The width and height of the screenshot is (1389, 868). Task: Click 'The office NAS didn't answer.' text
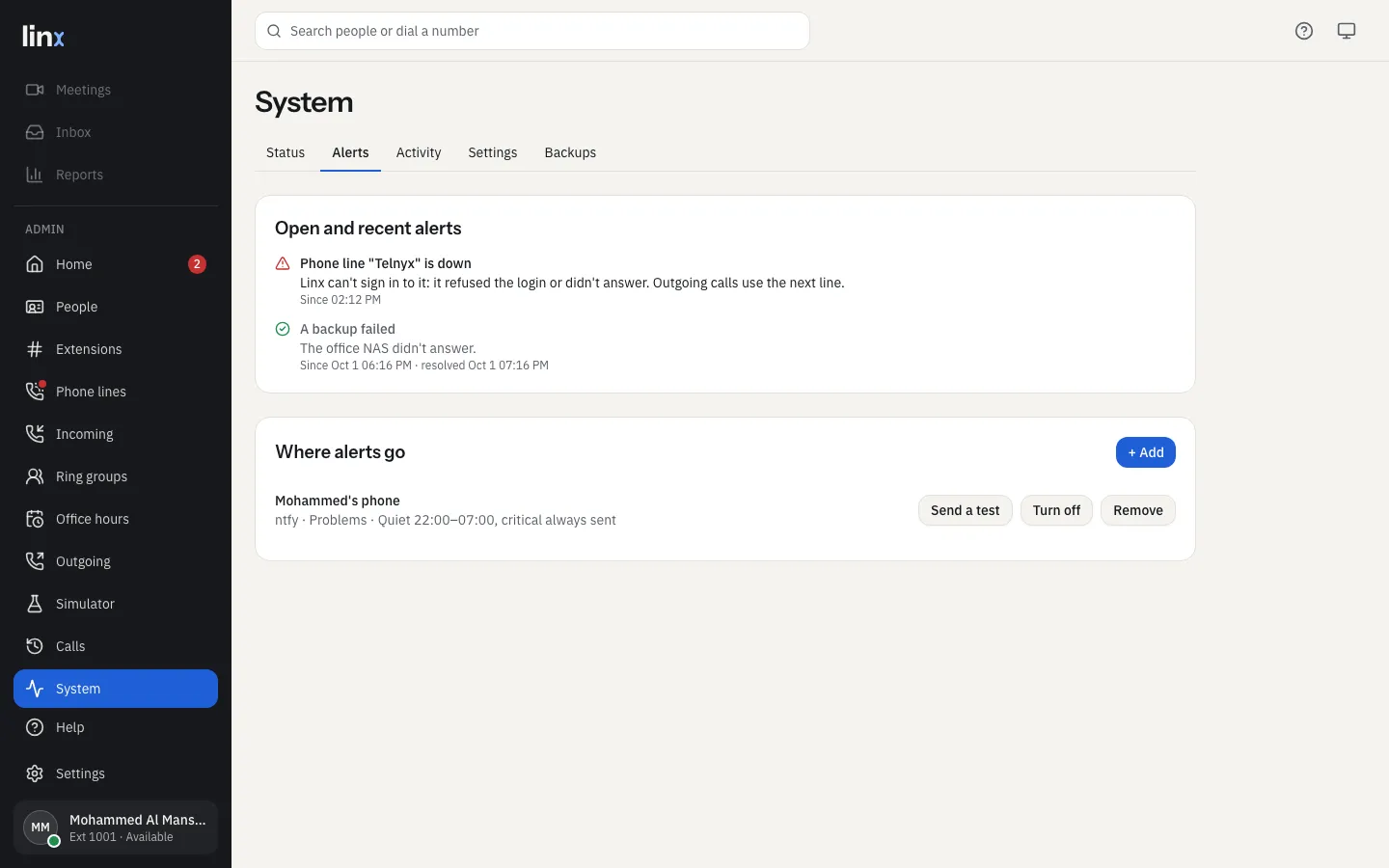(388, 348)
